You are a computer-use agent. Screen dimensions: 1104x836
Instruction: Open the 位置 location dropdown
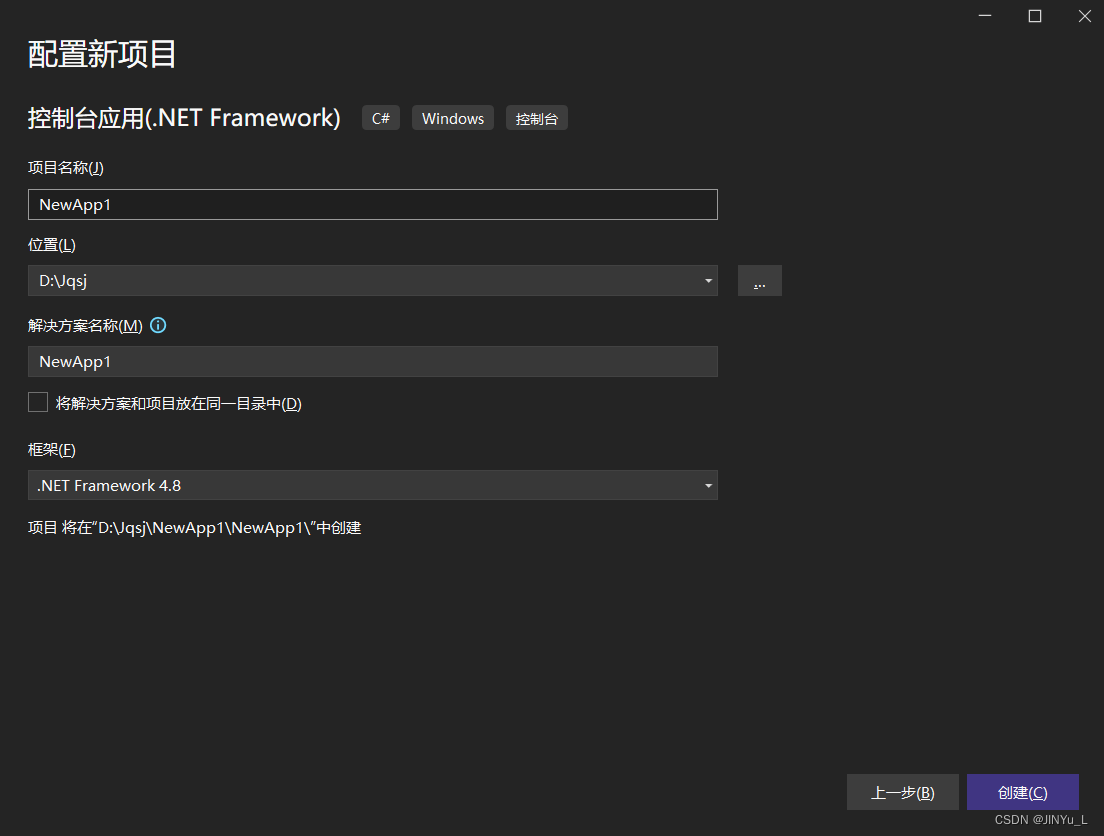[x=709, y=280]
